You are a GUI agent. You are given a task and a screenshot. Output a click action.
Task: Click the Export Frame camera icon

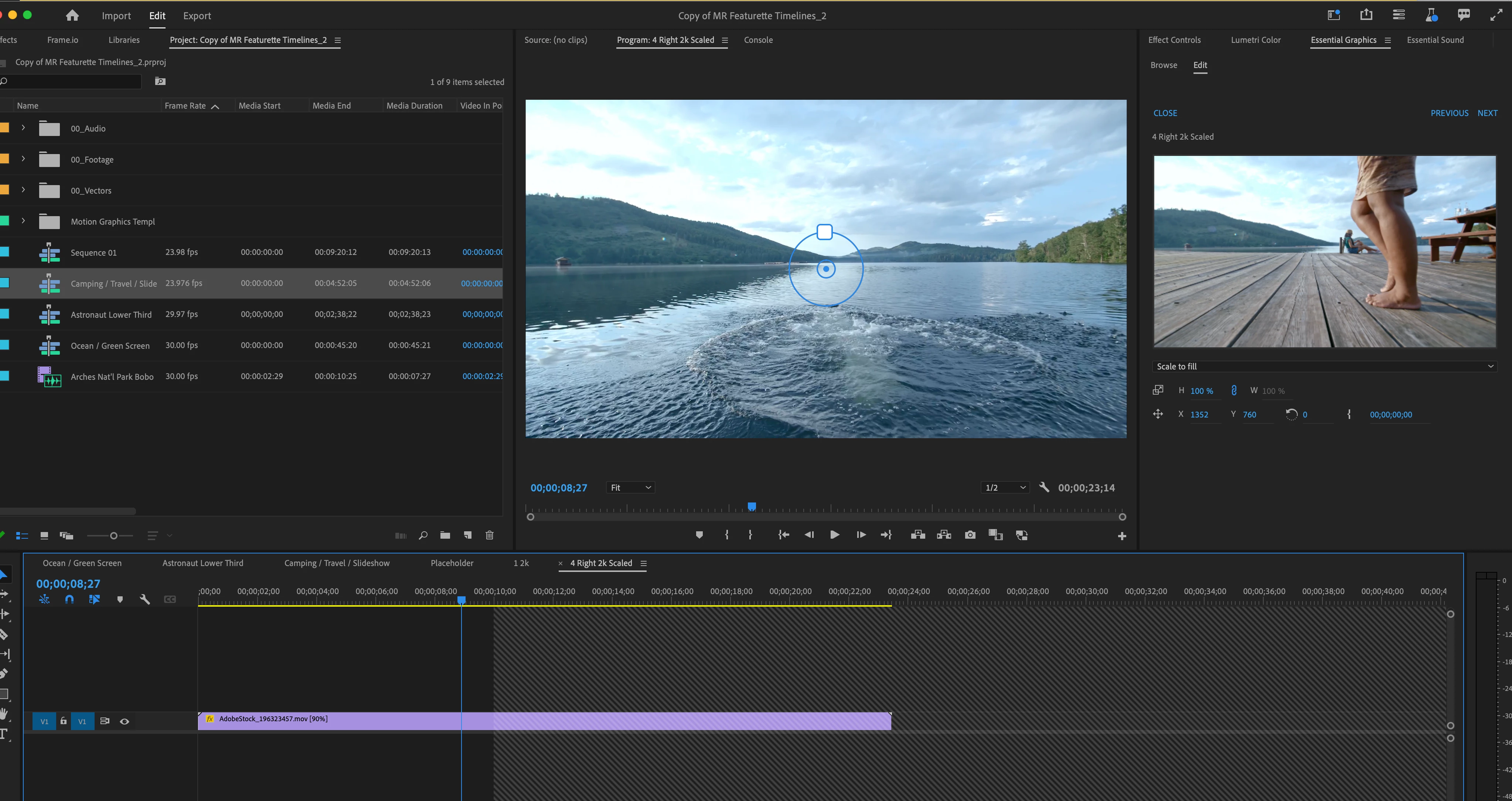tap(970, 535)
